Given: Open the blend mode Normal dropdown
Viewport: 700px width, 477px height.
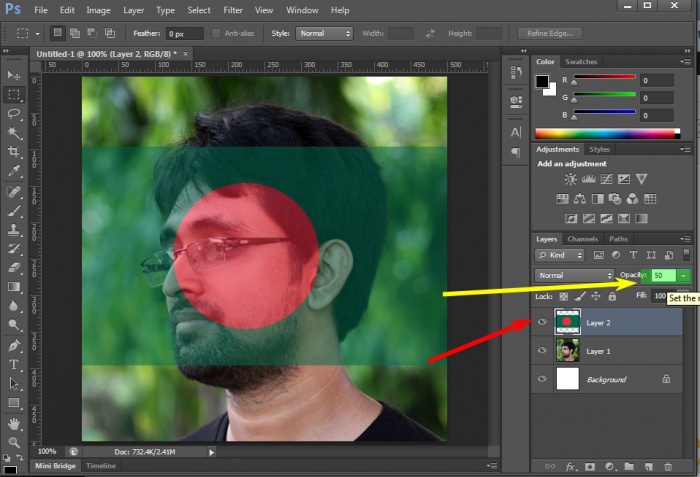Looking at the screenshot, I should coord(575,275).
